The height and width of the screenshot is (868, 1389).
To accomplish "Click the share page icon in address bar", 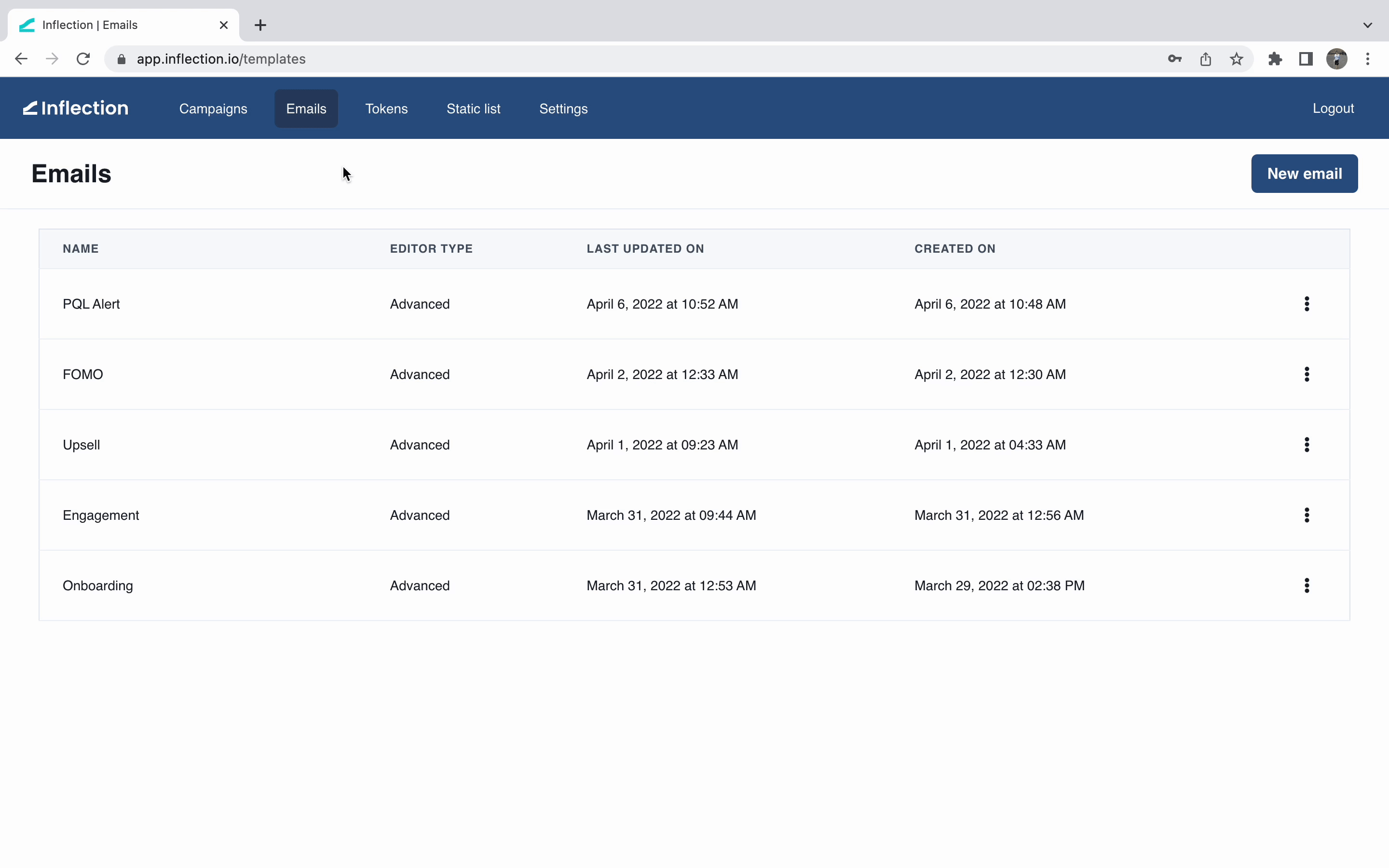I will (x=1205, y=58).
